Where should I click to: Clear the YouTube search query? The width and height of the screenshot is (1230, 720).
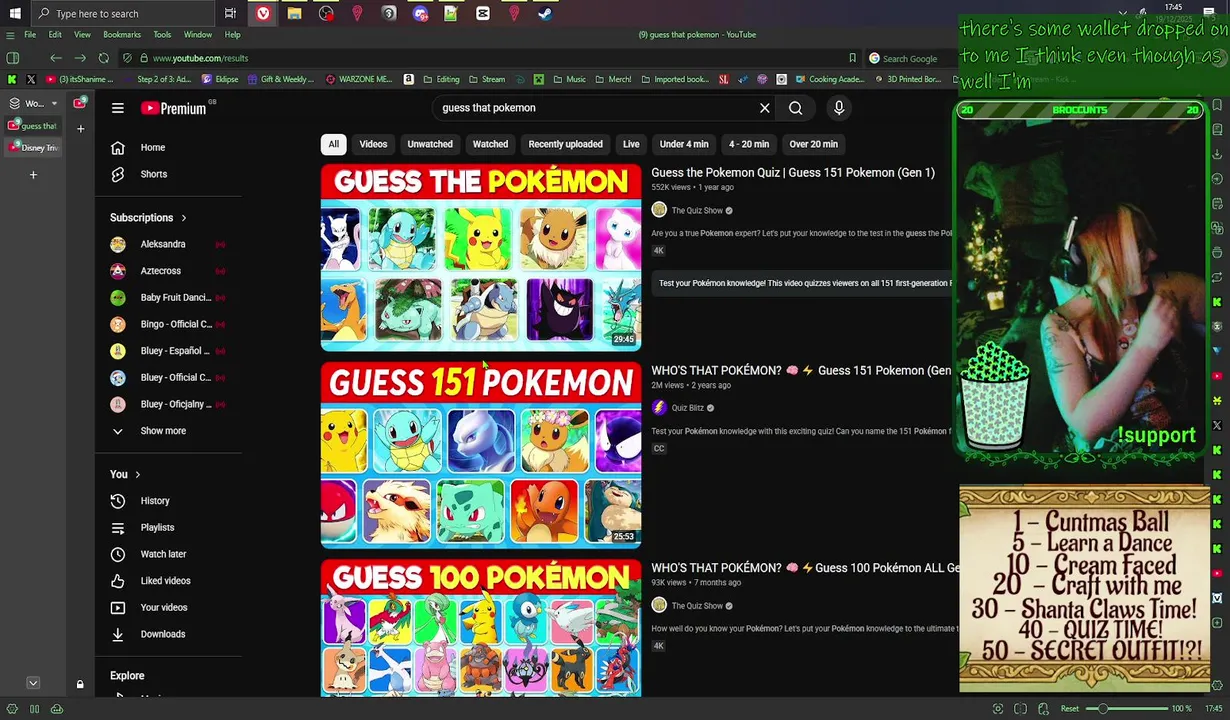(765, 108)
